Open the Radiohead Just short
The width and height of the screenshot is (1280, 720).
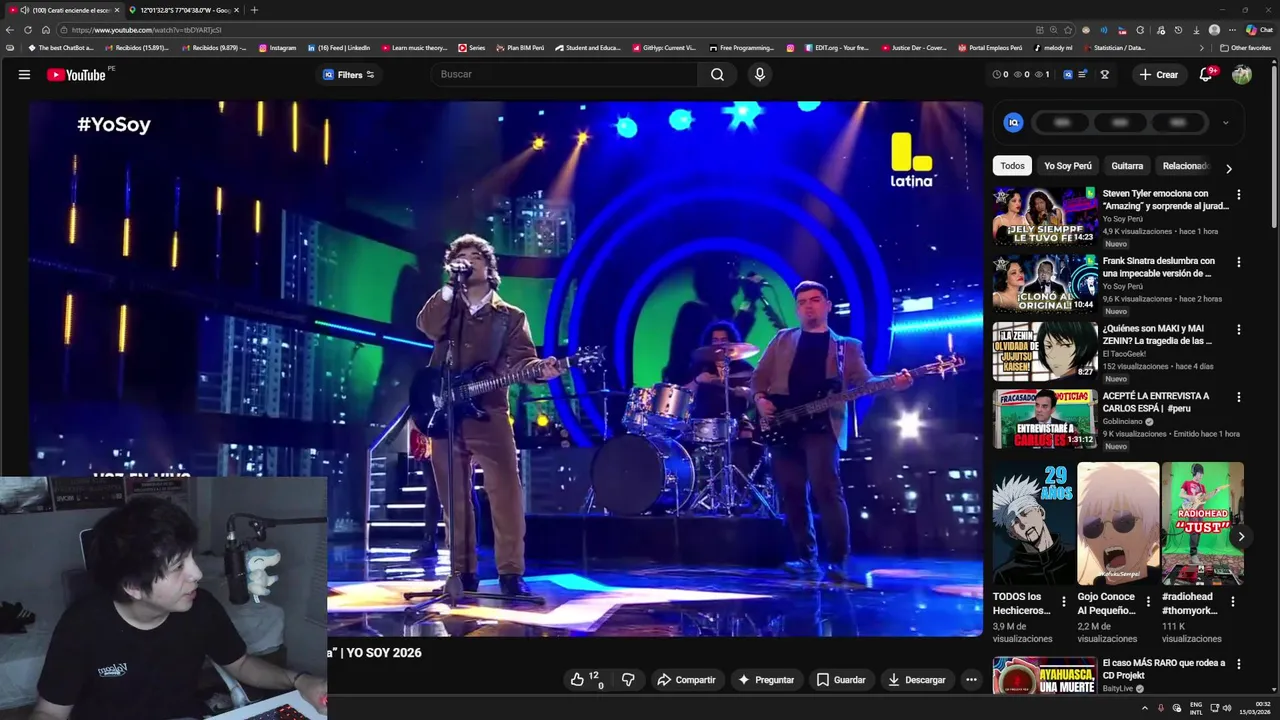pos(1203,524)
